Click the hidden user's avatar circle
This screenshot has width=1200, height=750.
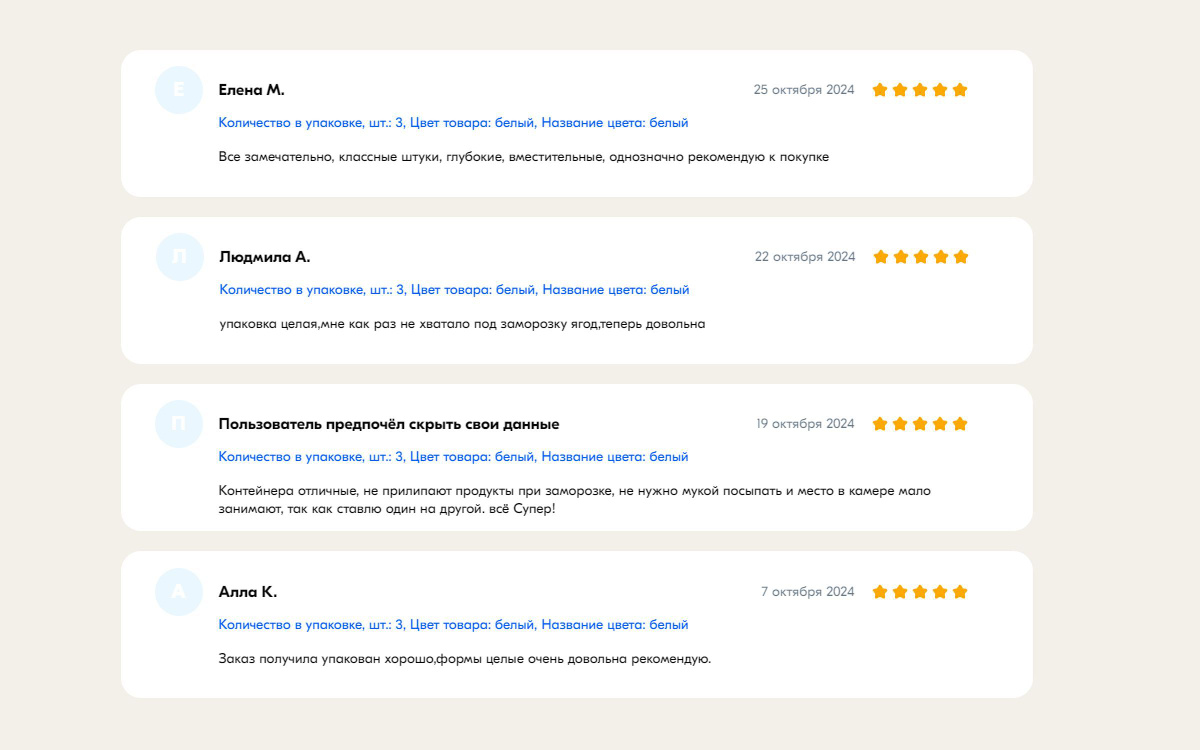coord(179,424)
